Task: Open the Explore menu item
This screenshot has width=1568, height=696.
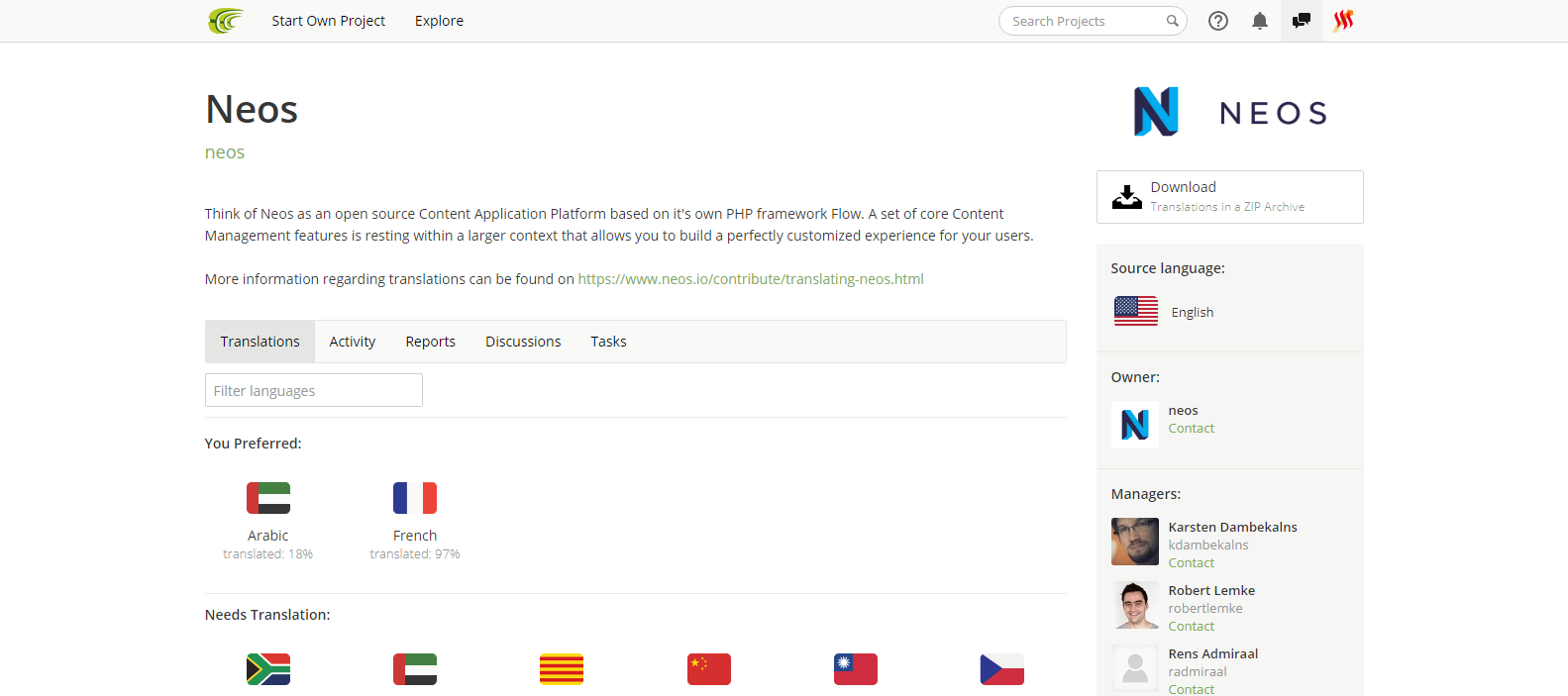Action: pos(439,21)
